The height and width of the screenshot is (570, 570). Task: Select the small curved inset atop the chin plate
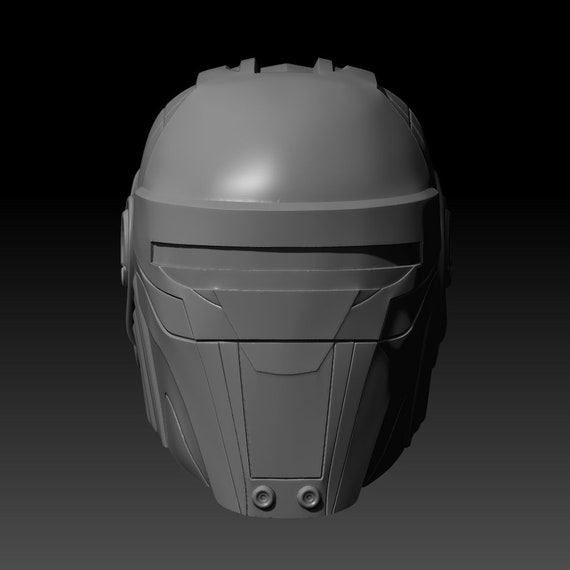click(286, 358)
